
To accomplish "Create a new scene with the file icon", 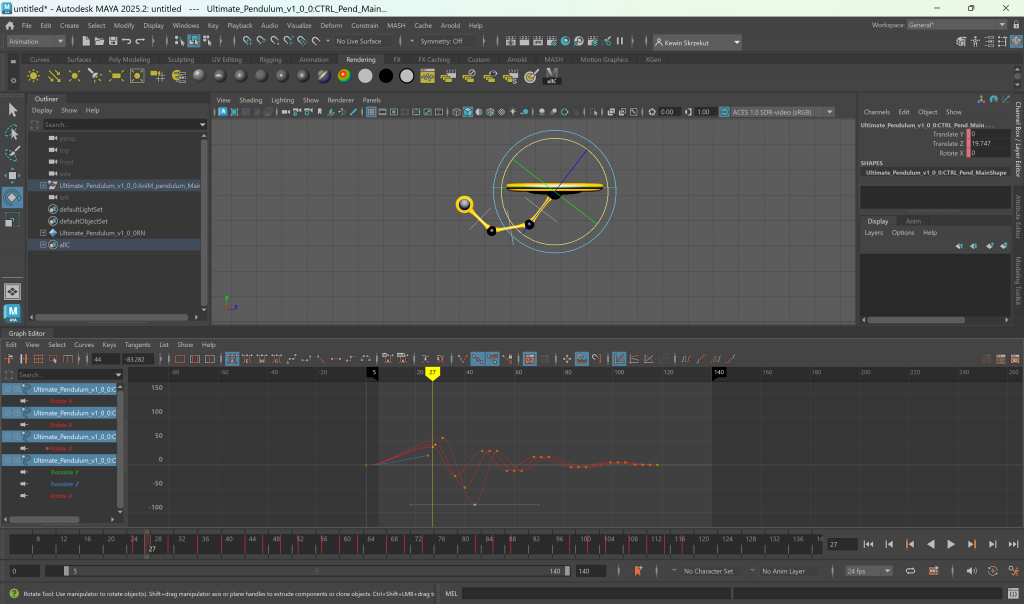I will (x=86, y=41).
